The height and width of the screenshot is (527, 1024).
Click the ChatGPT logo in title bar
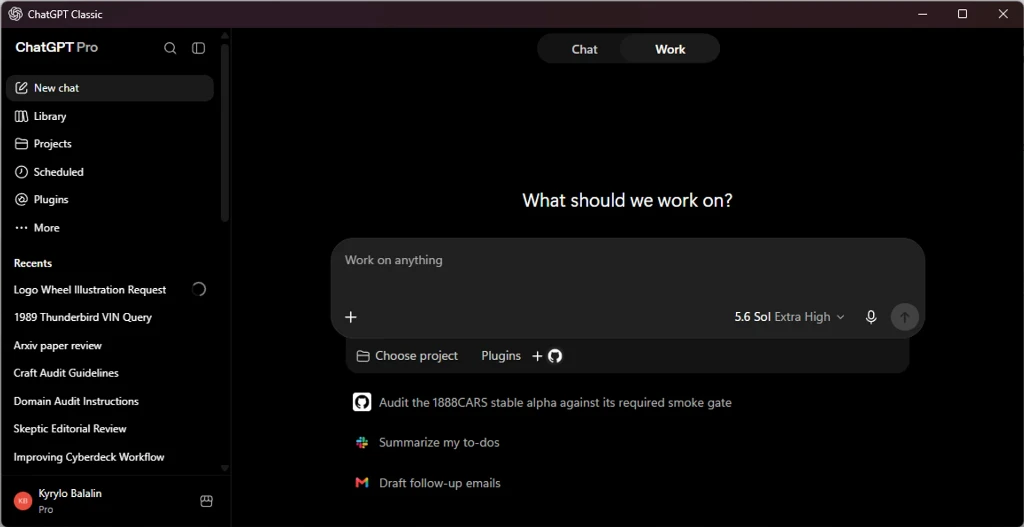[15, 14]
